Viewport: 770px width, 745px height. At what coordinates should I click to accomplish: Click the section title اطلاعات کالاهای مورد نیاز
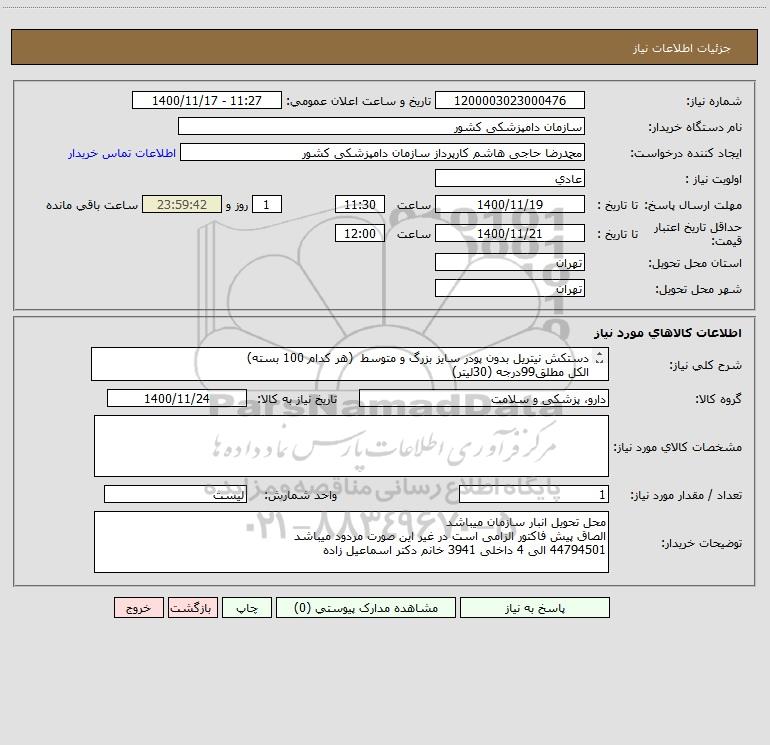tap(667, 333)
